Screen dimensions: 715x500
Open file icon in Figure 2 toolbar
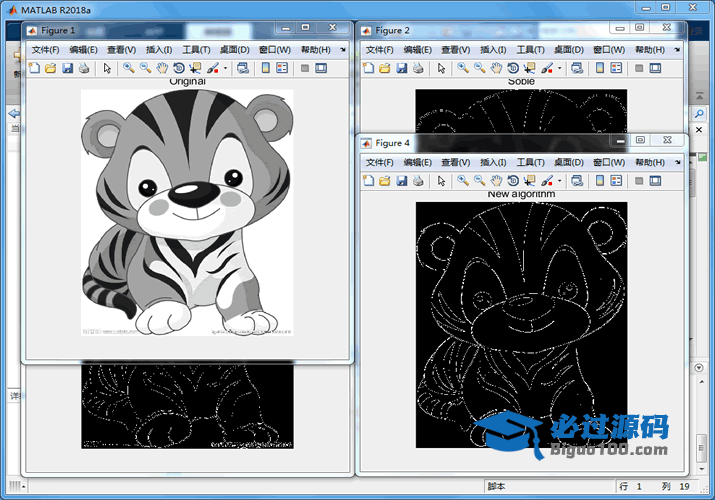pos(384,68)
